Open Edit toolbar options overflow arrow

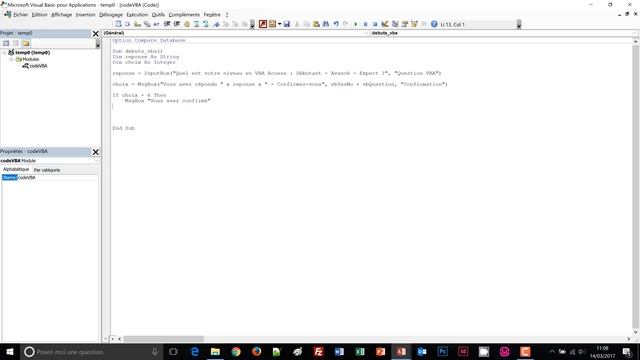(x=252, y=24)
